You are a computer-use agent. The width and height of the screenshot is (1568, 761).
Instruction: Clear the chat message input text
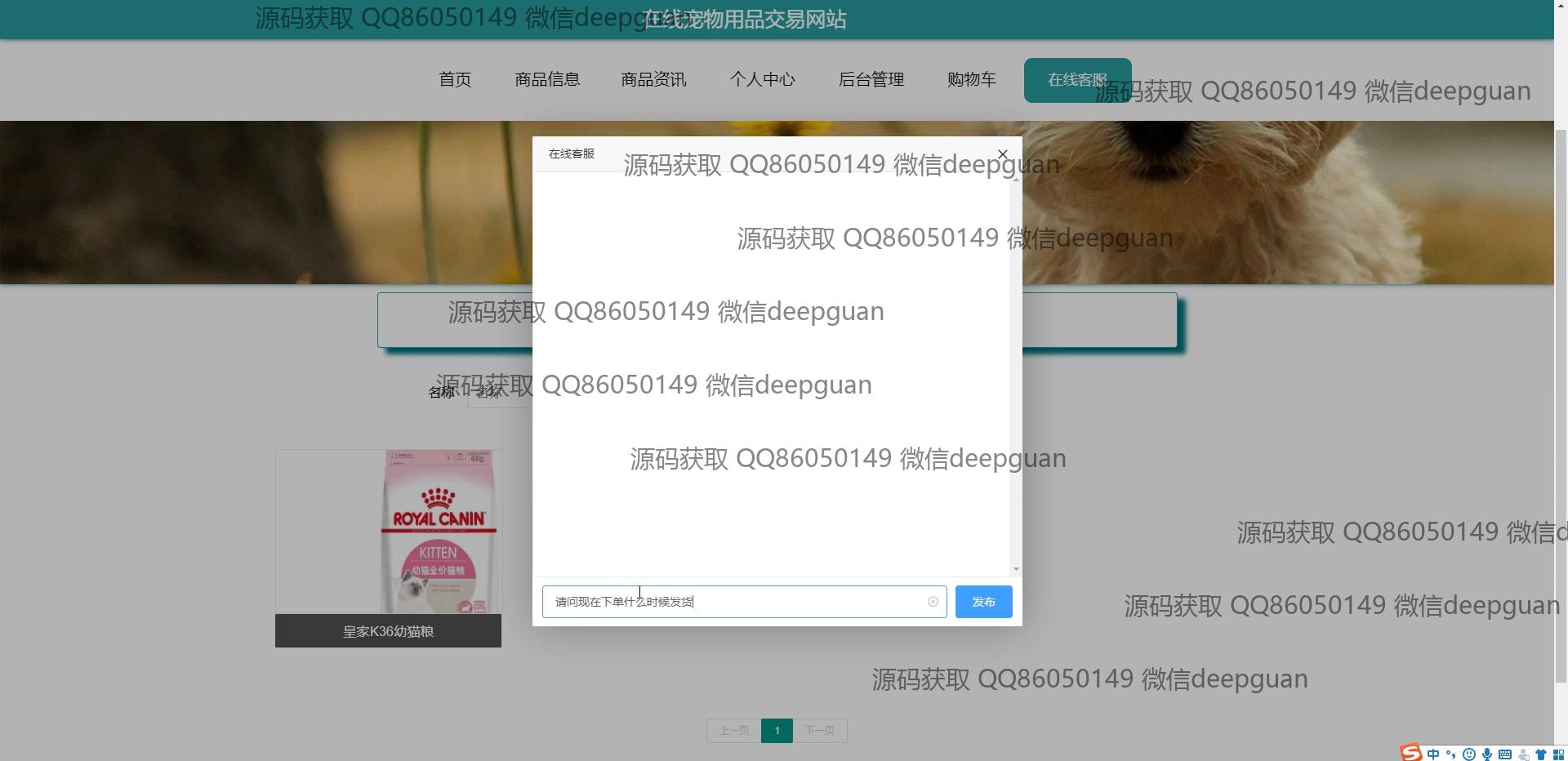[933, 602]
